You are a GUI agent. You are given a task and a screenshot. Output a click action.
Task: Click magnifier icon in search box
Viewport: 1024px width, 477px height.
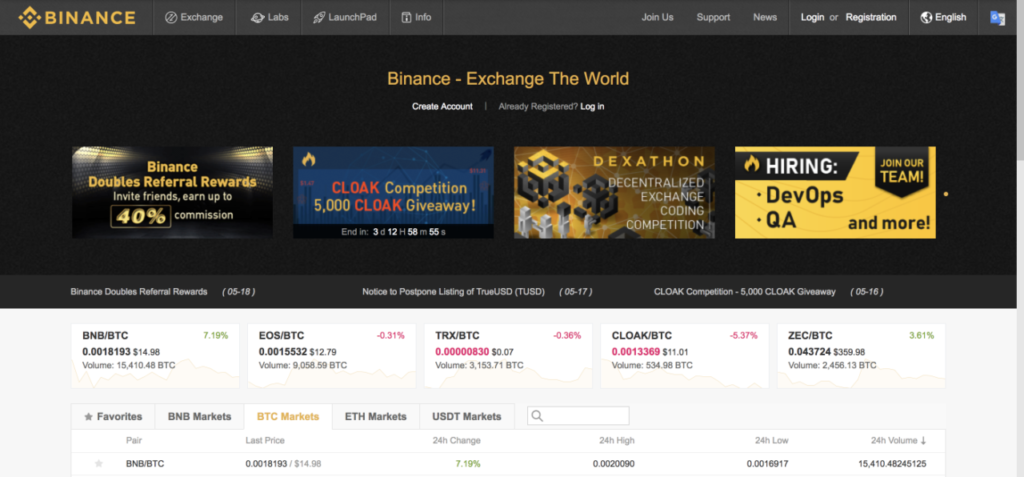click(x=537, y=416)
